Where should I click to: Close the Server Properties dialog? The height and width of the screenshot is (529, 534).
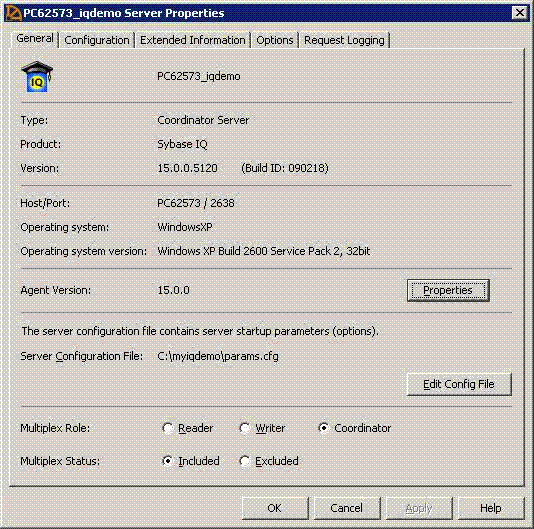pos(520,13)
